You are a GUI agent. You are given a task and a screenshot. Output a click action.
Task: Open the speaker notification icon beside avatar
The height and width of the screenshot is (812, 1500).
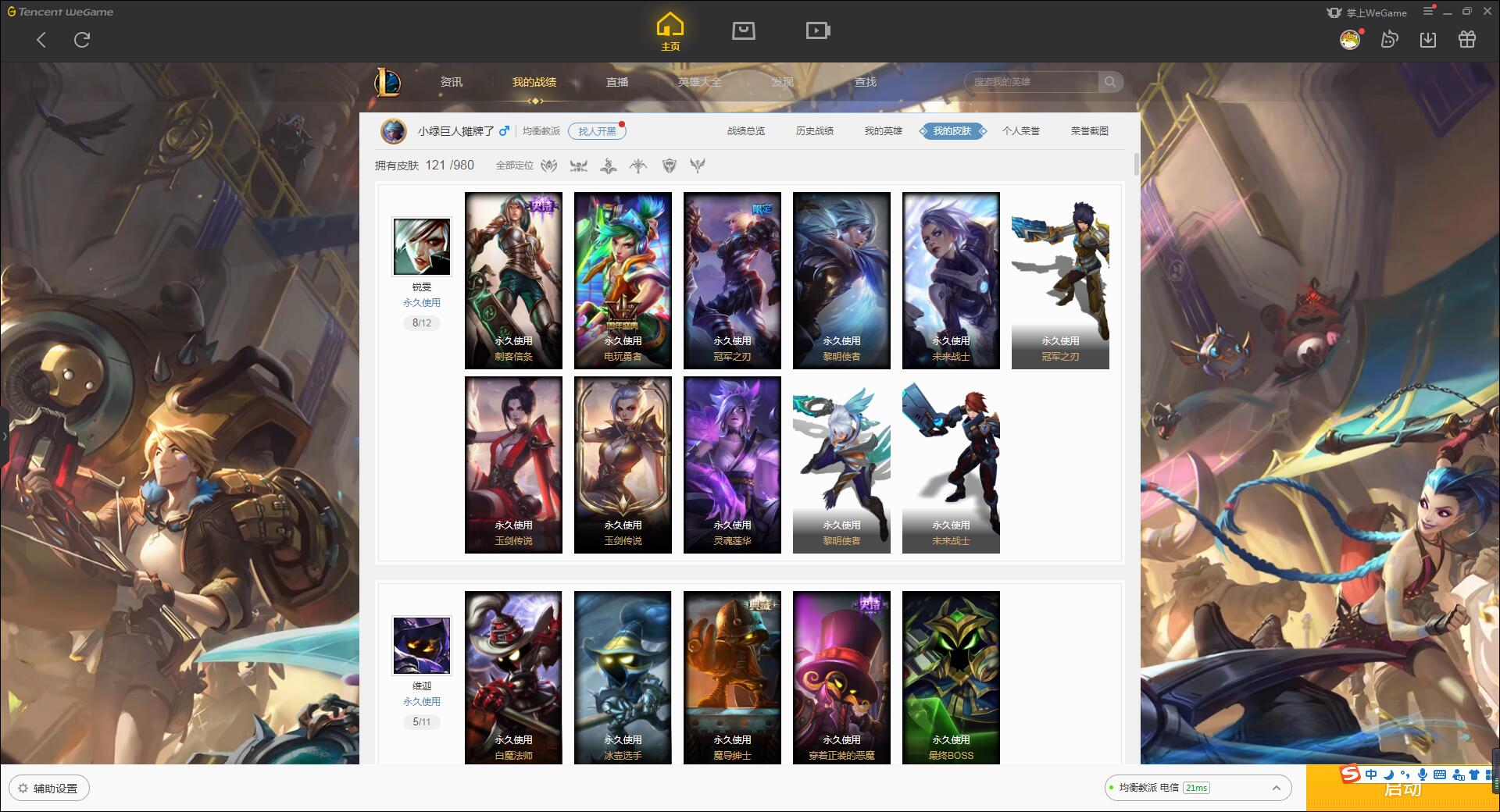pyautogui.click(x=1389, y=39)
